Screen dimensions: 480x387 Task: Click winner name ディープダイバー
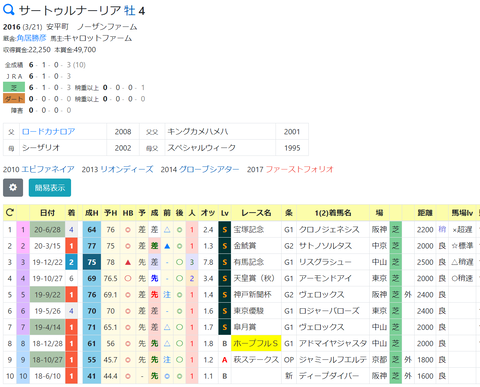(x=329, y=376)
